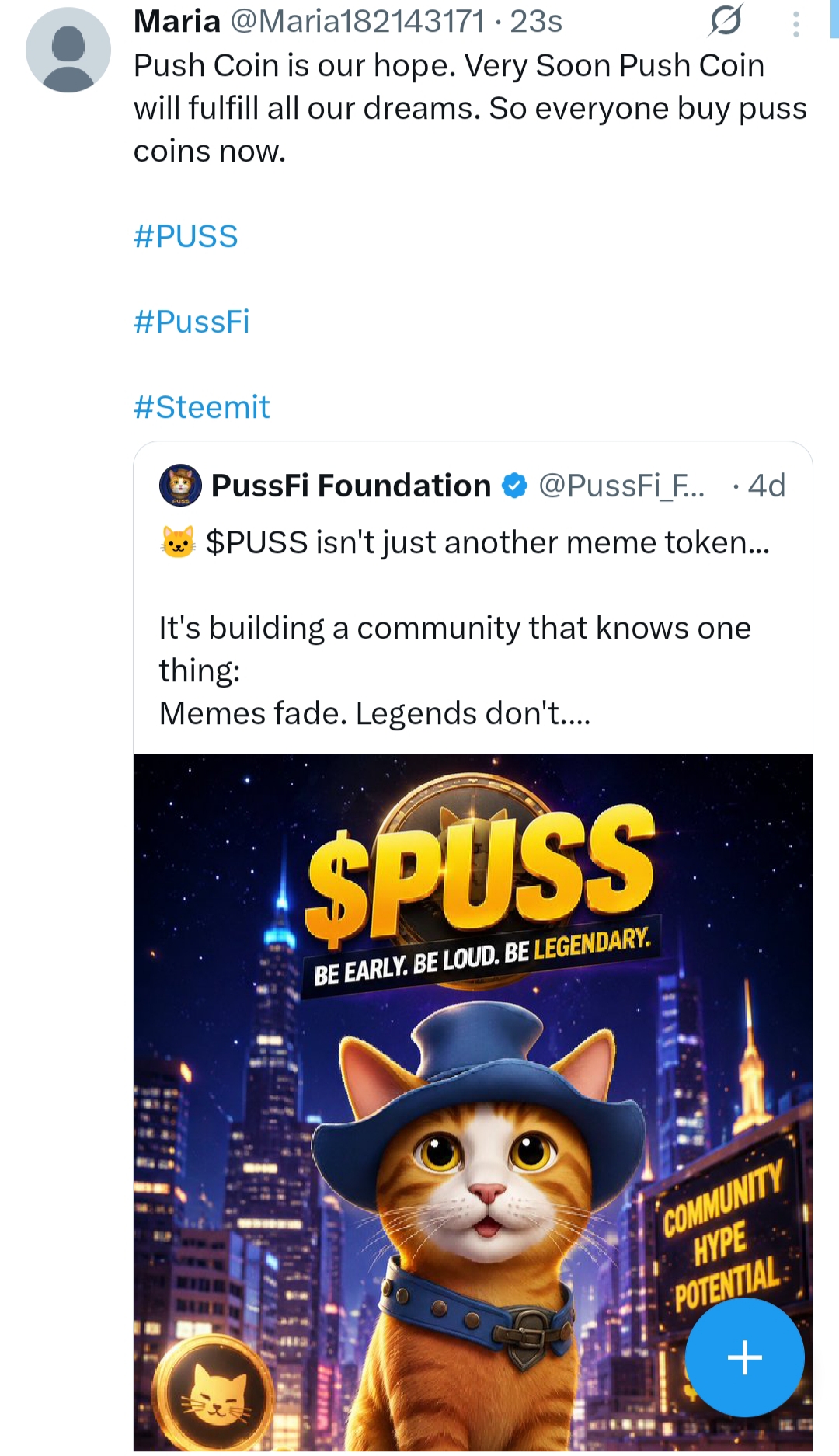
Task: Open the #Steemit hashtag
Action: click(202, 407)
